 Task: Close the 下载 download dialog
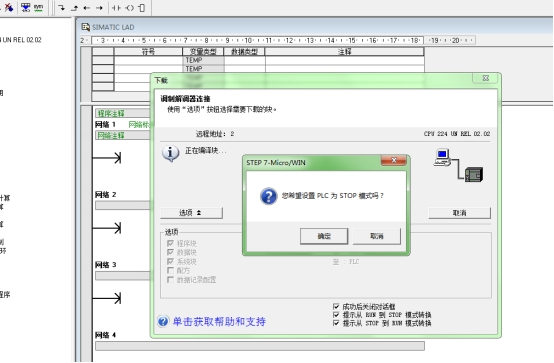[x=485, y=78]
